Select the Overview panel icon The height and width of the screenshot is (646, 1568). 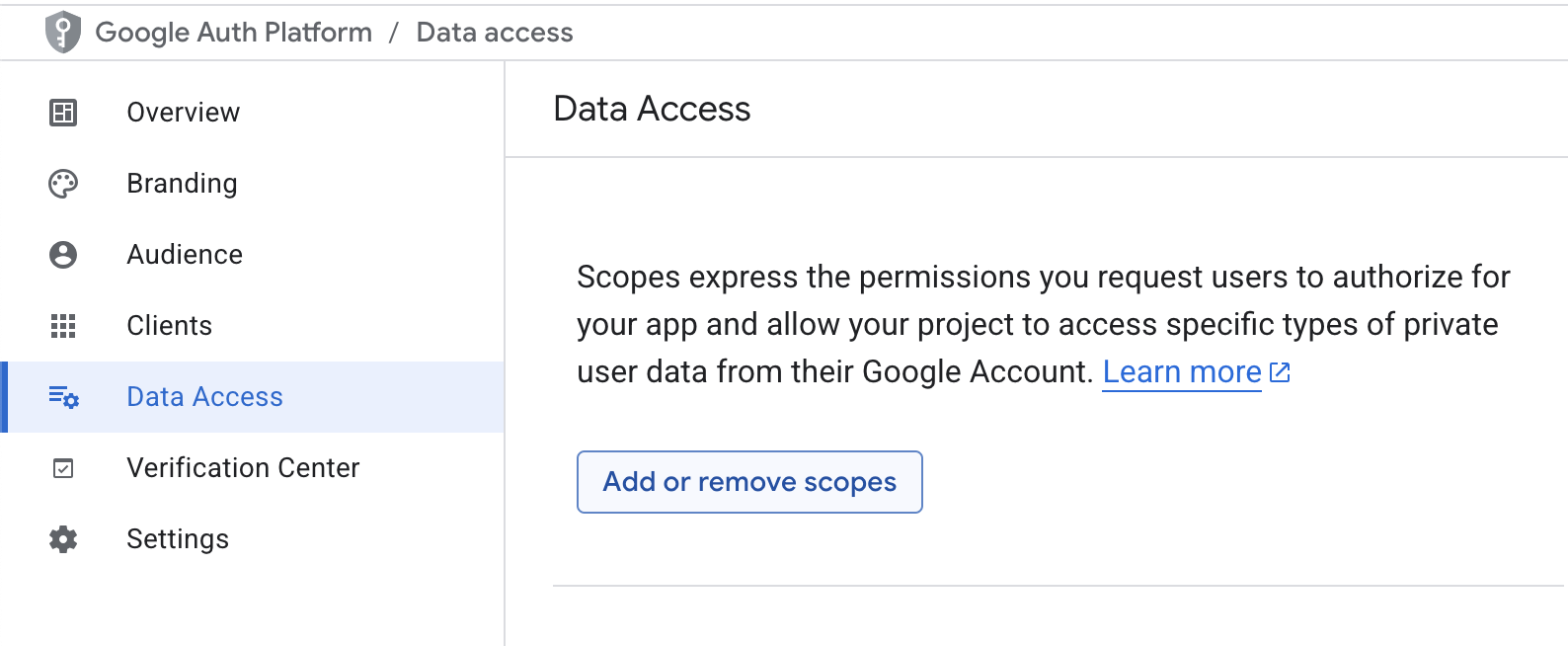point(63,112)
